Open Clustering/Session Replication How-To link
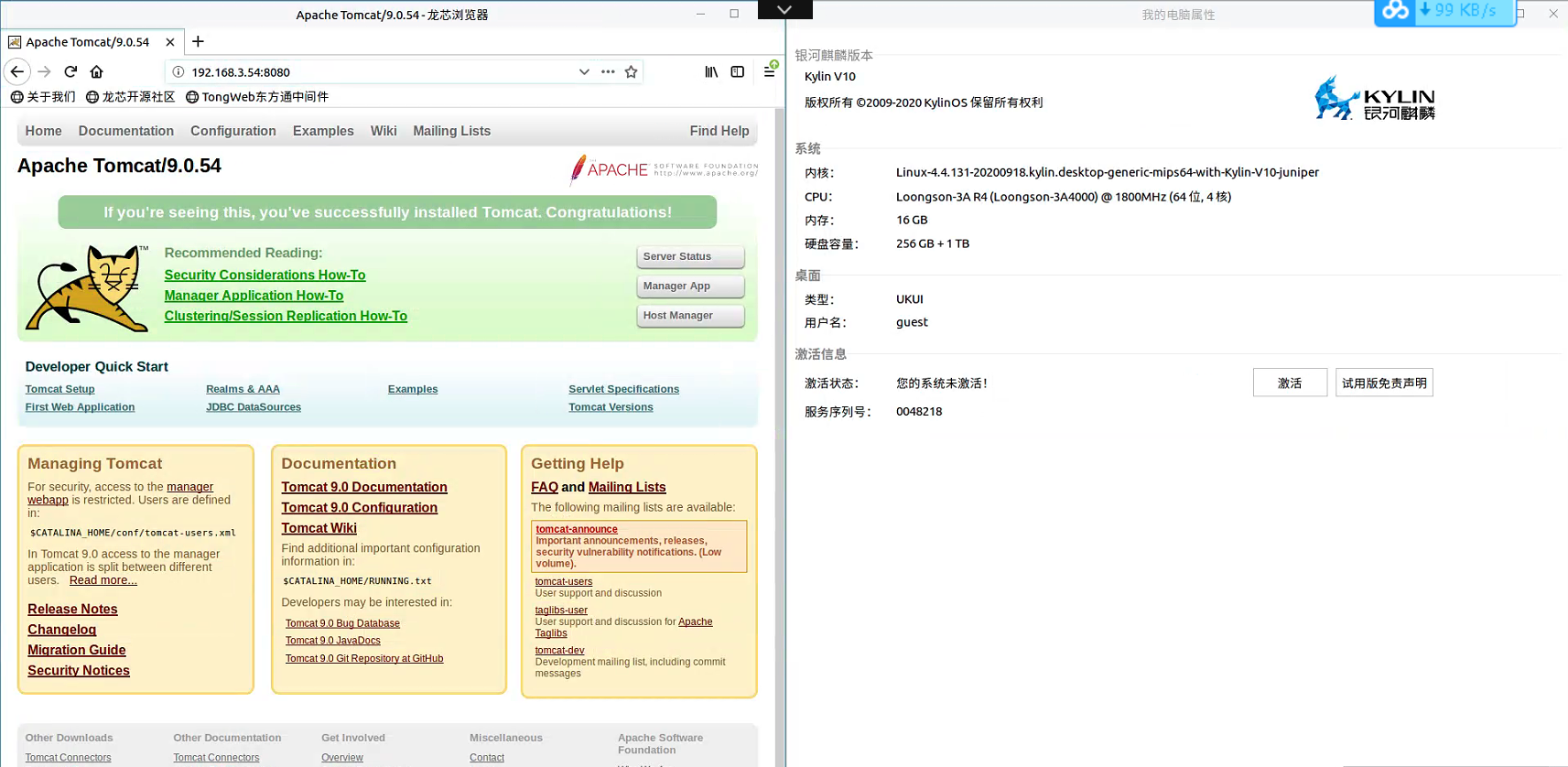This screenshot has height=767, width=1568. [x=286, y=316]
